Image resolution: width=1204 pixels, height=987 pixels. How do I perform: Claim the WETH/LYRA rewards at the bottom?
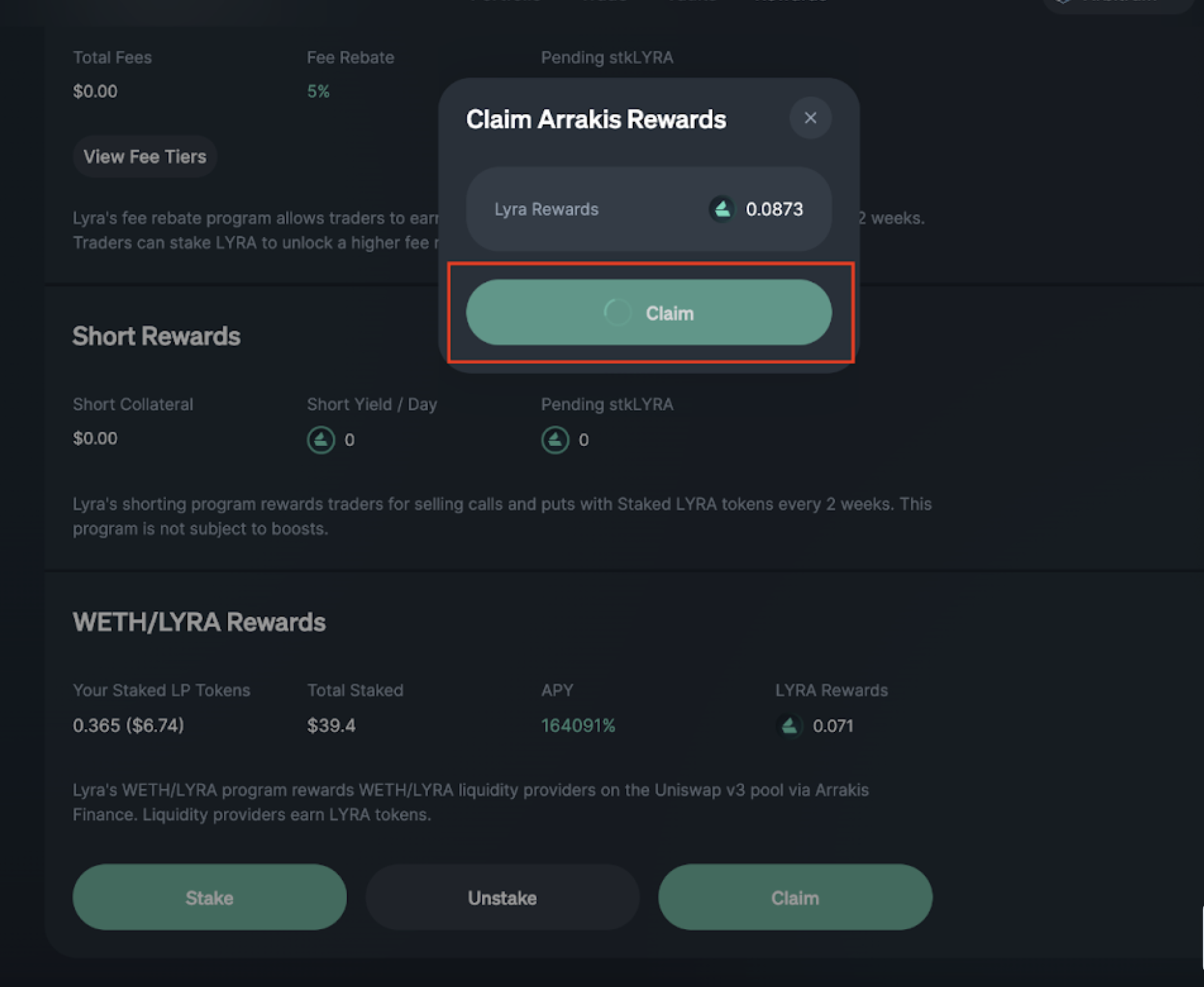(x=795, y=897)
